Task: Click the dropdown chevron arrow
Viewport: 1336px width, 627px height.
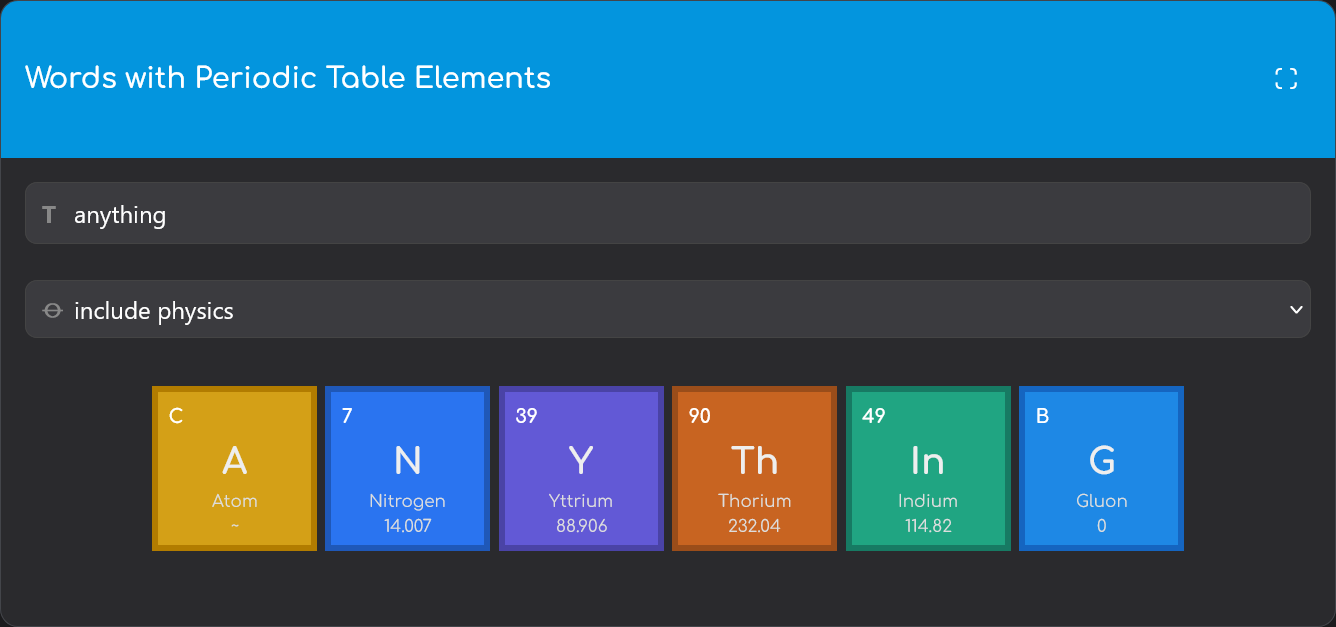Action: coord(1296,310)
